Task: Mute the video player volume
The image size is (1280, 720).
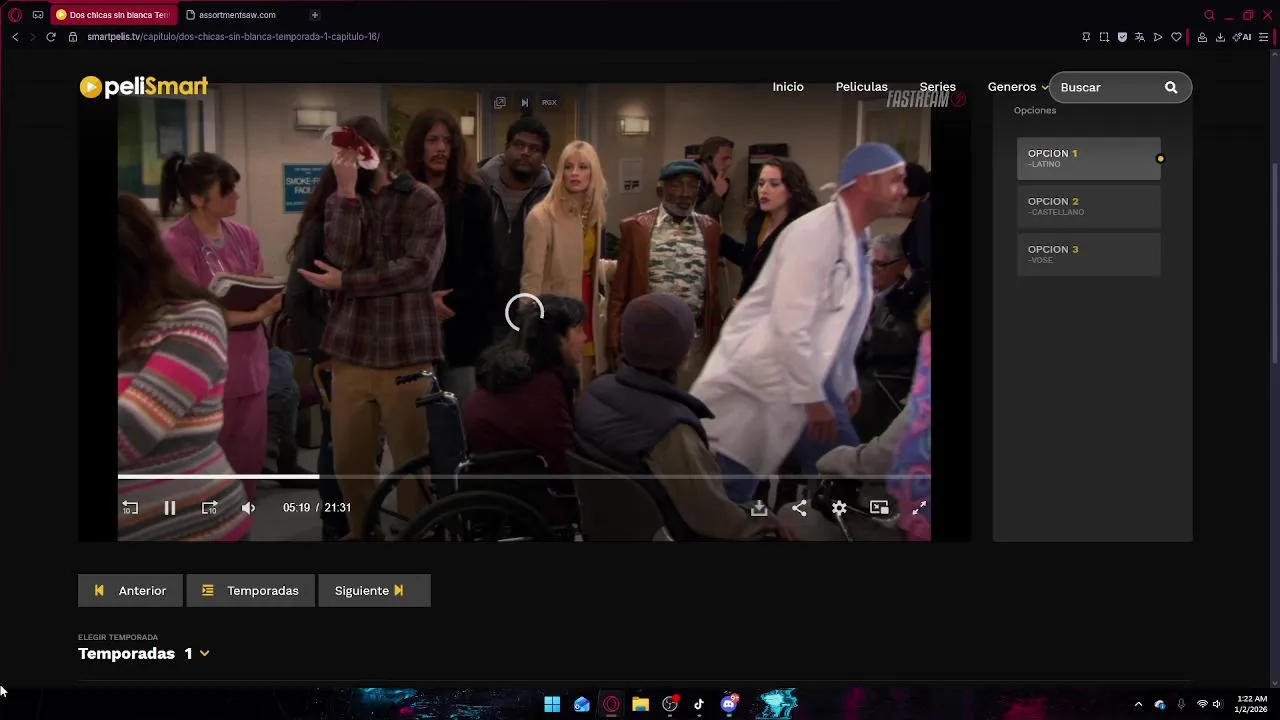Action: click(248, 508)
